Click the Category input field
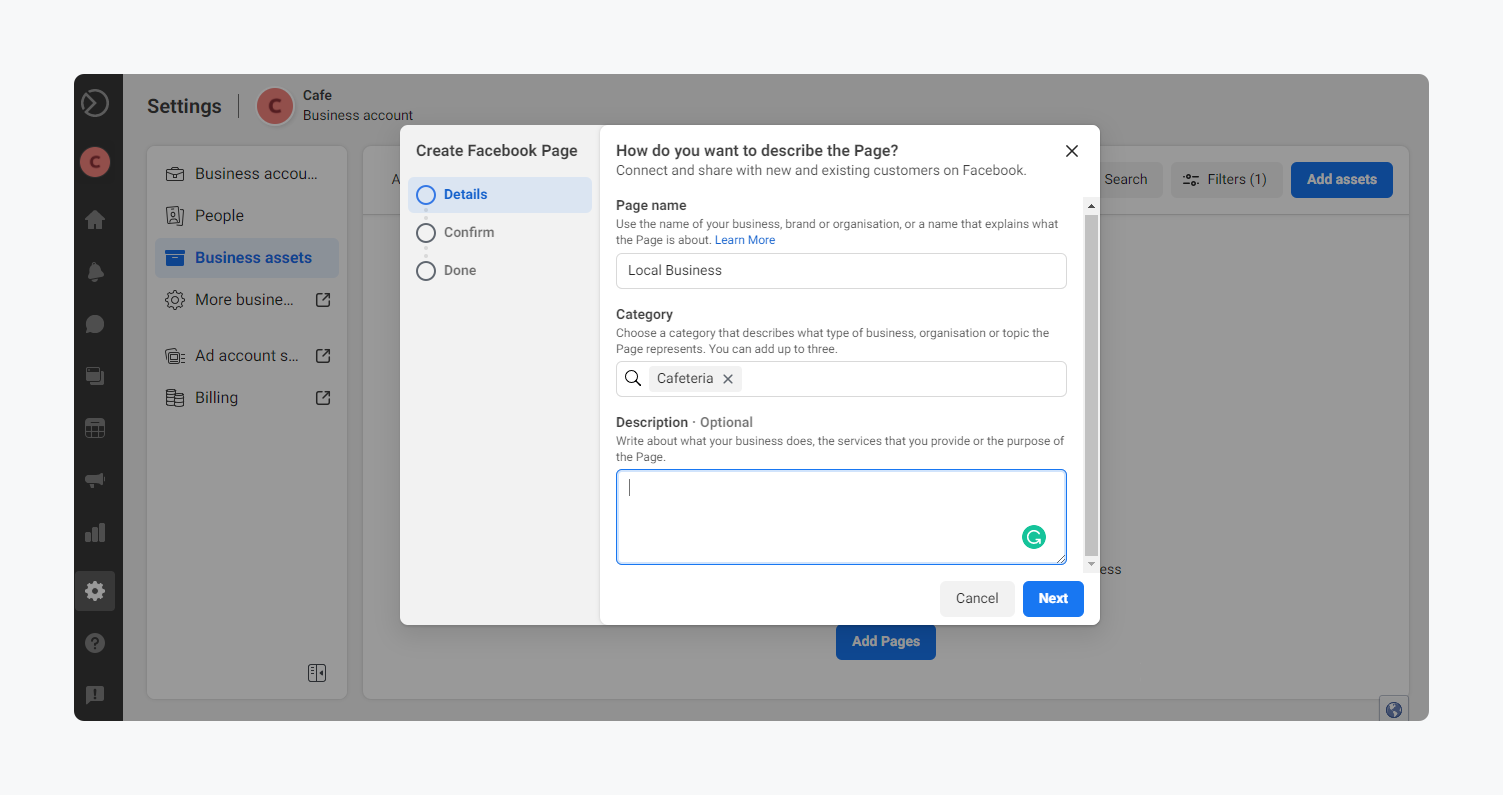The width and height of the screenshot is (1503, 795). click(841, 379)
